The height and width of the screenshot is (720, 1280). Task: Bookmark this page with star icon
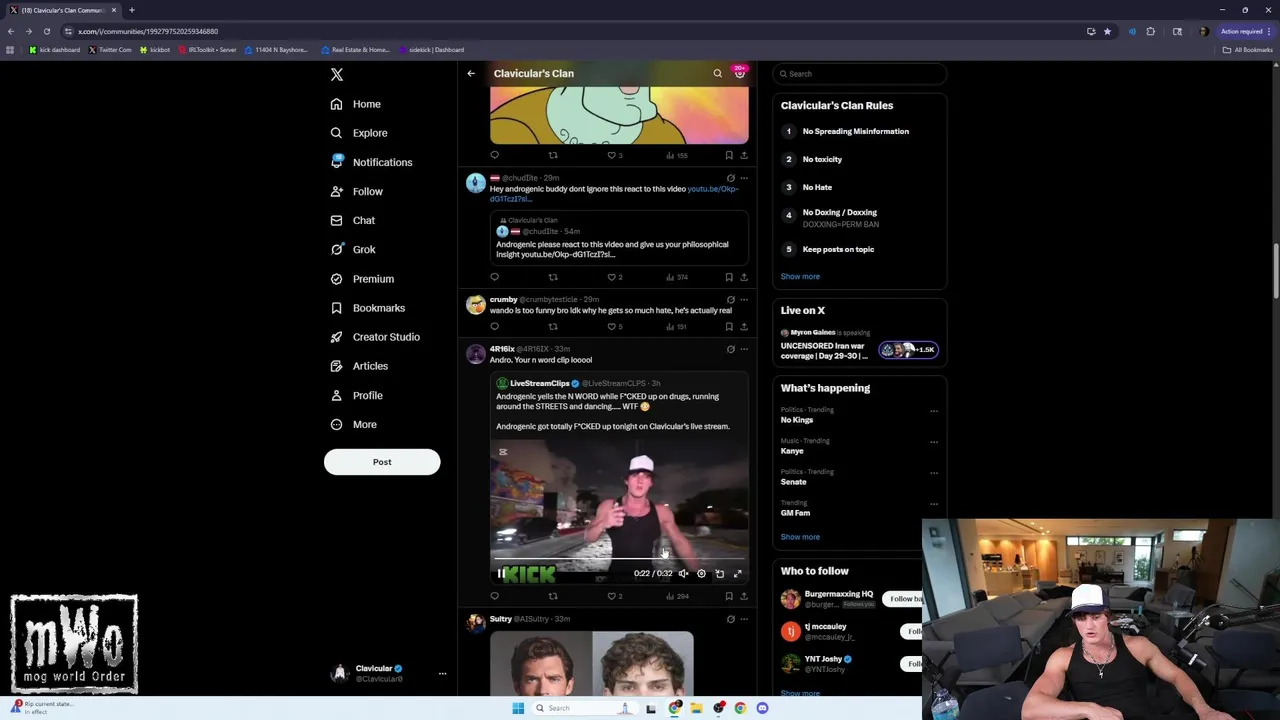click(1107, 31)
